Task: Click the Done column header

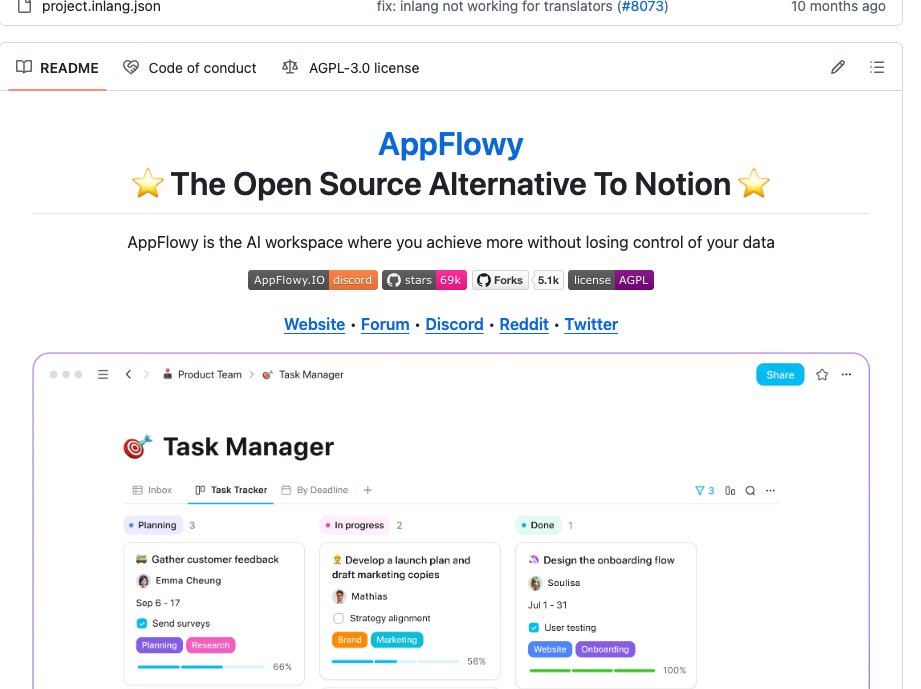Action: coord(539,525)
